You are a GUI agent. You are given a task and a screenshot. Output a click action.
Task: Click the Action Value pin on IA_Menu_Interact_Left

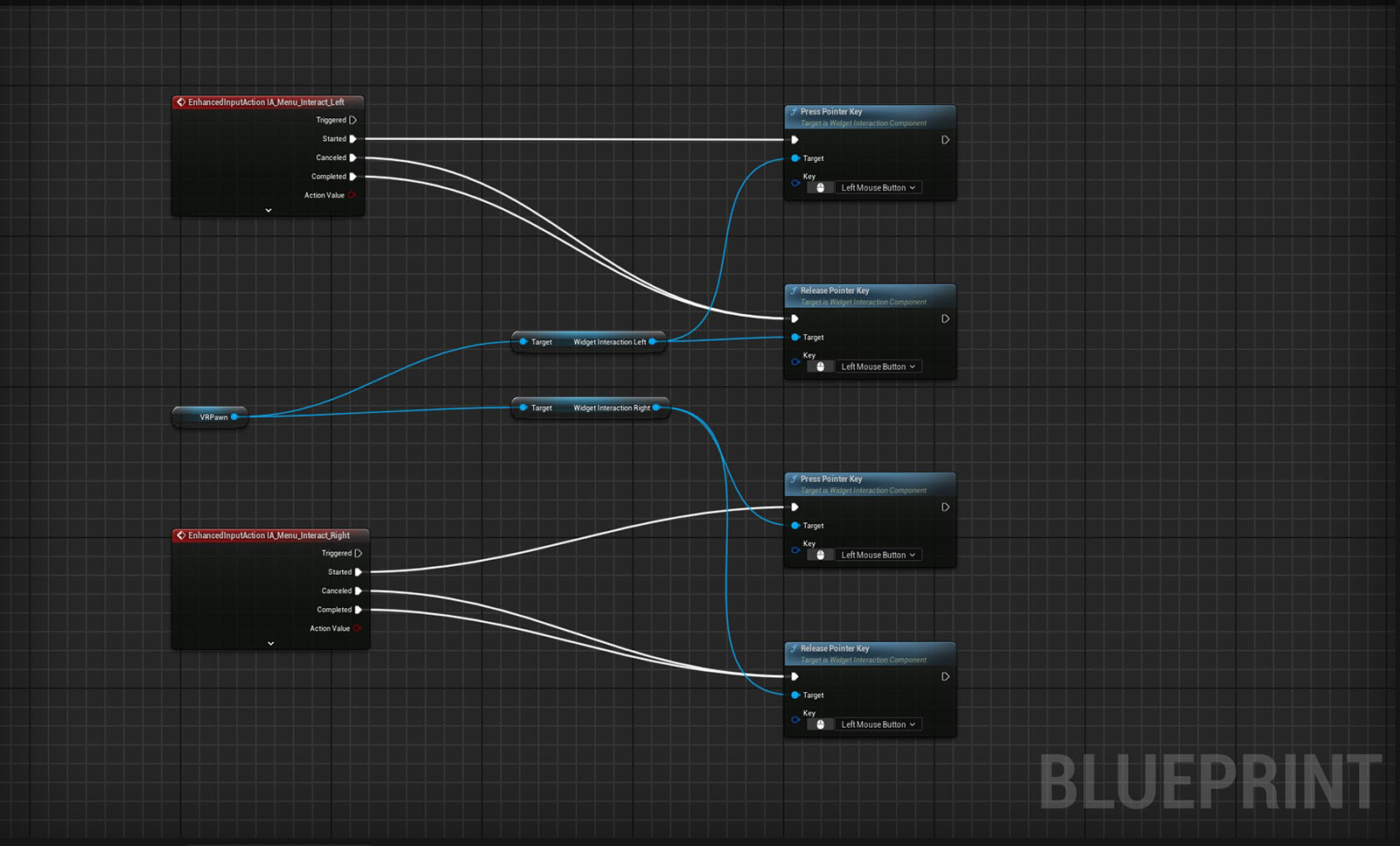[352, 195]
